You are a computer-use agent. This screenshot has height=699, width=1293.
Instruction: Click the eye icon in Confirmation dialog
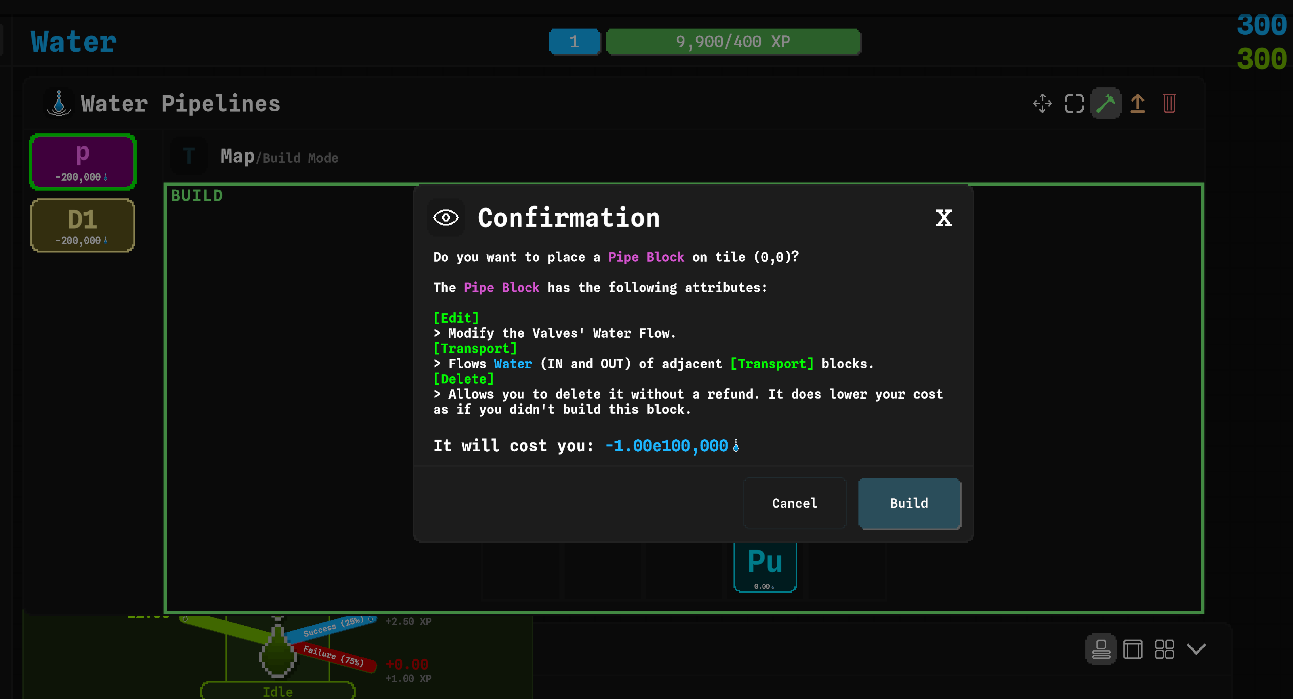point(446,218)
